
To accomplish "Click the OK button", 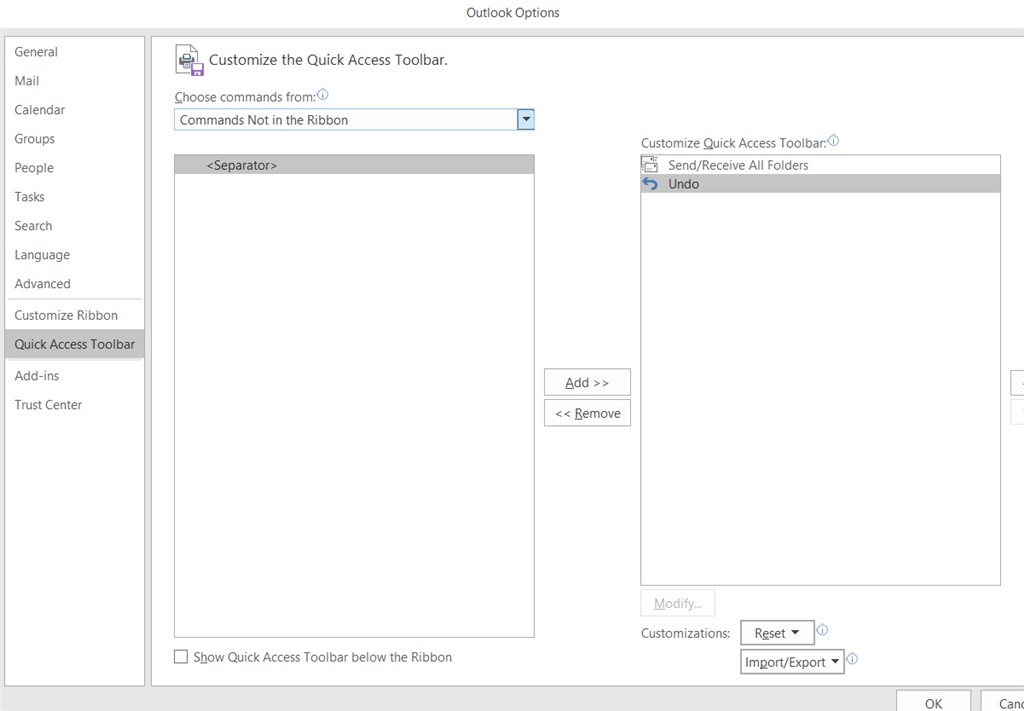I will [x=933, y=702].
